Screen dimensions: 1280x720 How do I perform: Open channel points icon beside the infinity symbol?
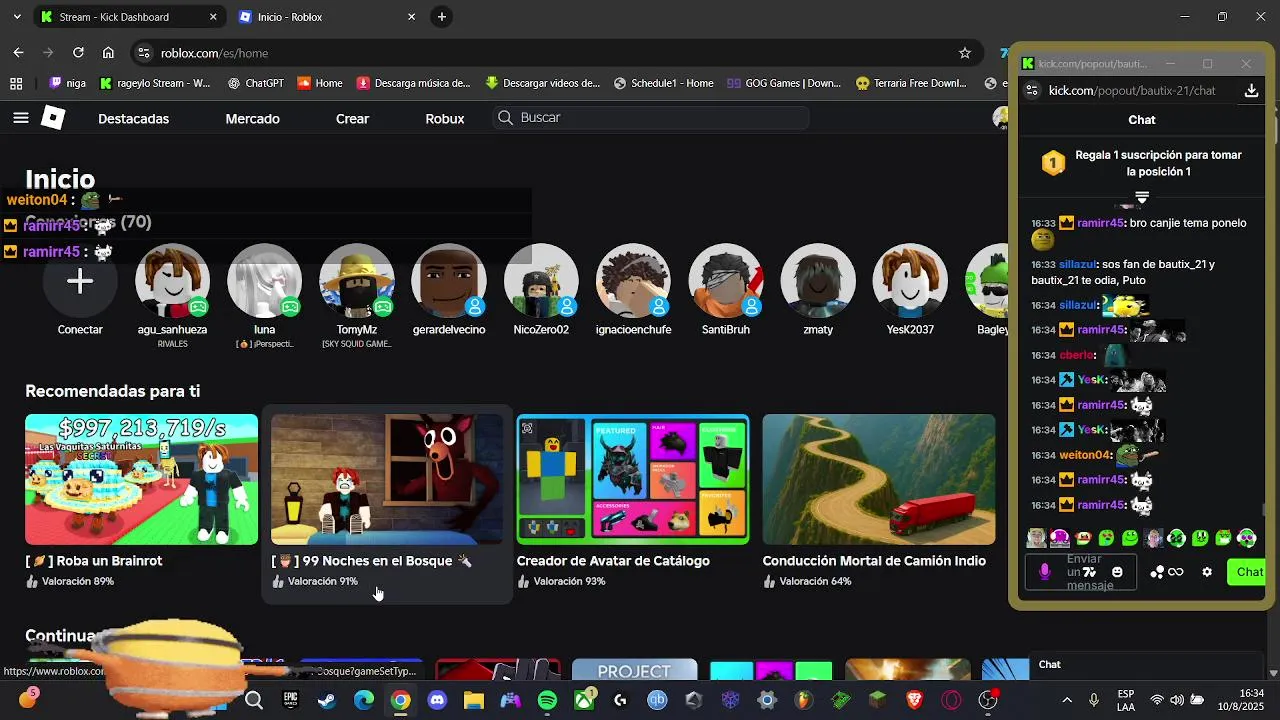tap(1157, 572)
